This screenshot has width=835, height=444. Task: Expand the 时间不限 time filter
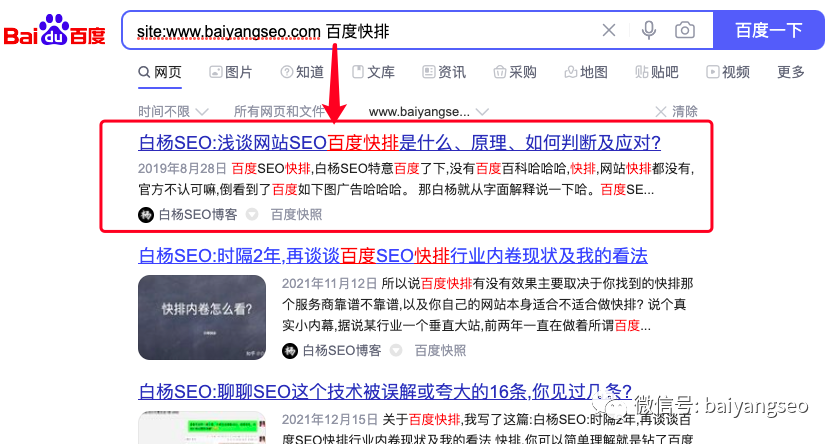click(173, 111)
